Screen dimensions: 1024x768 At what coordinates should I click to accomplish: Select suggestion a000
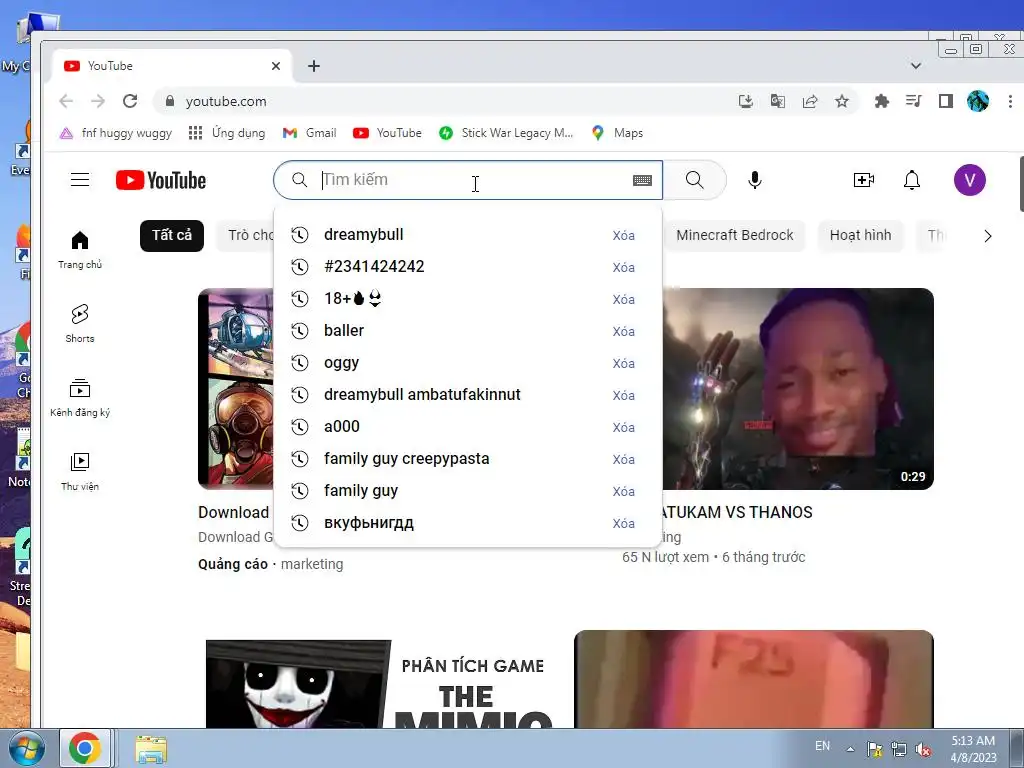click(x=468, y=427)
